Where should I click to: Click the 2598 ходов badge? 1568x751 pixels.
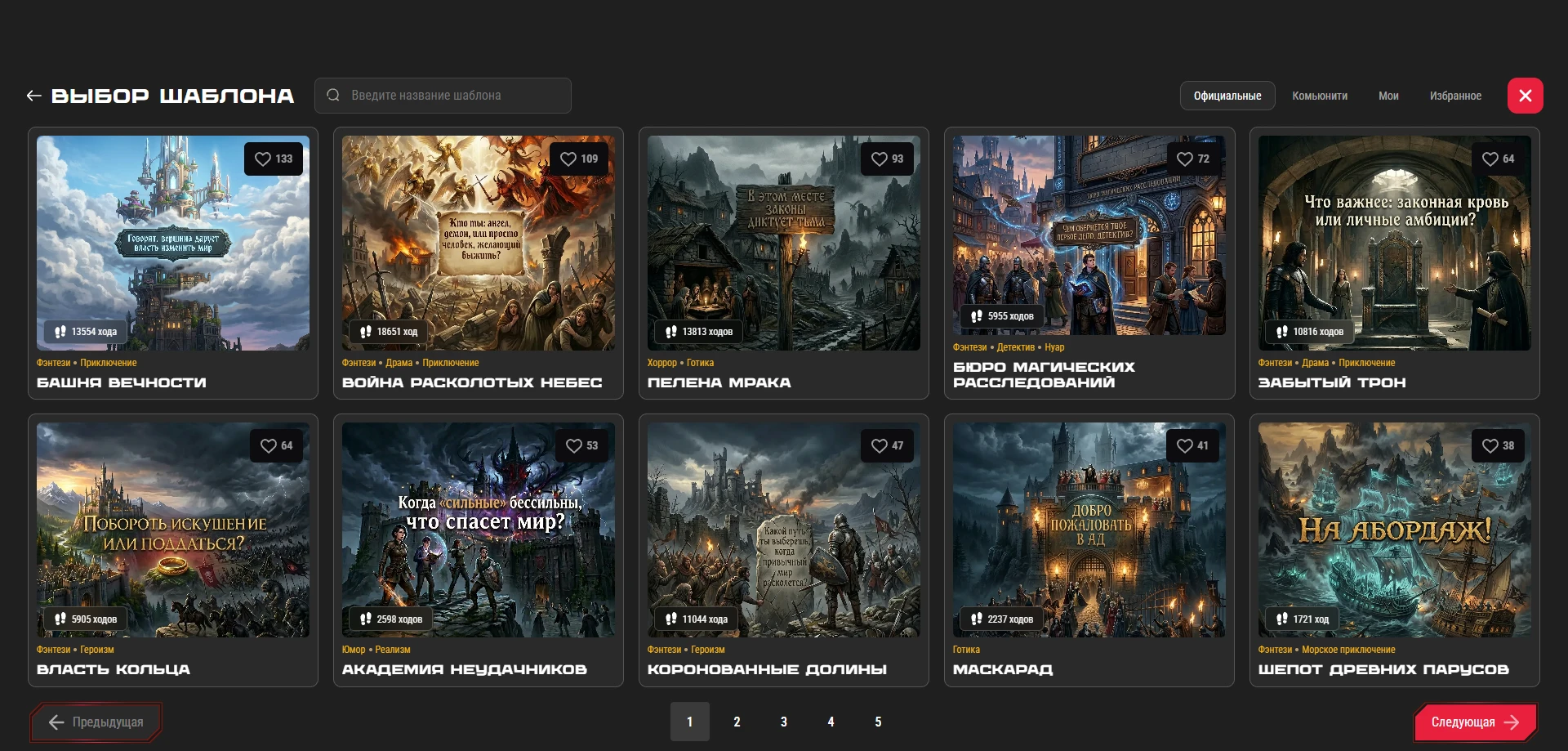pyautogui.click(x=391, y=619)
